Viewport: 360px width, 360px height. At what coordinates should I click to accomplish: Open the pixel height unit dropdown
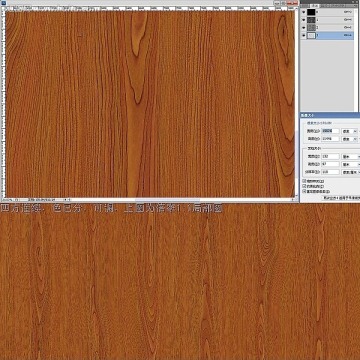point(350,139)
